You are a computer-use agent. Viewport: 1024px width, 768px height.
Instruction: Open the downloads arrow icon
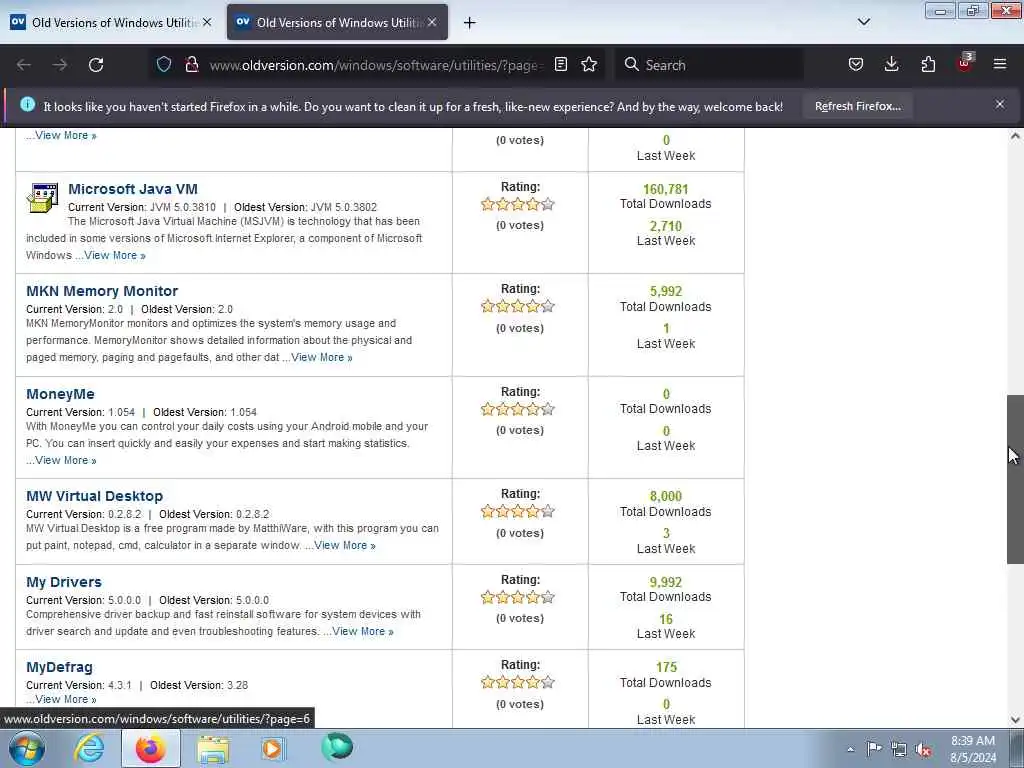tap(891, 64)
